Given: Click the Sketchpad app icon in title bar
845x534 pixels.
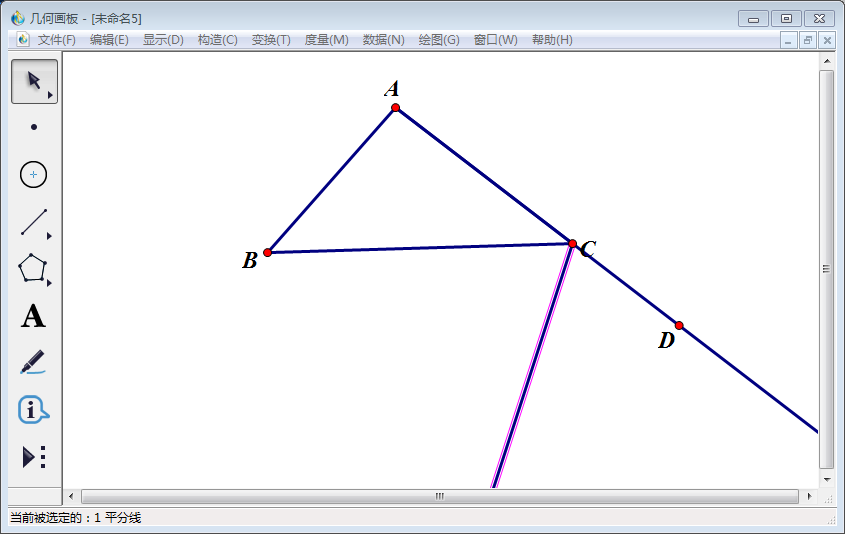Looking at the screenshot, I should point(18,18).
